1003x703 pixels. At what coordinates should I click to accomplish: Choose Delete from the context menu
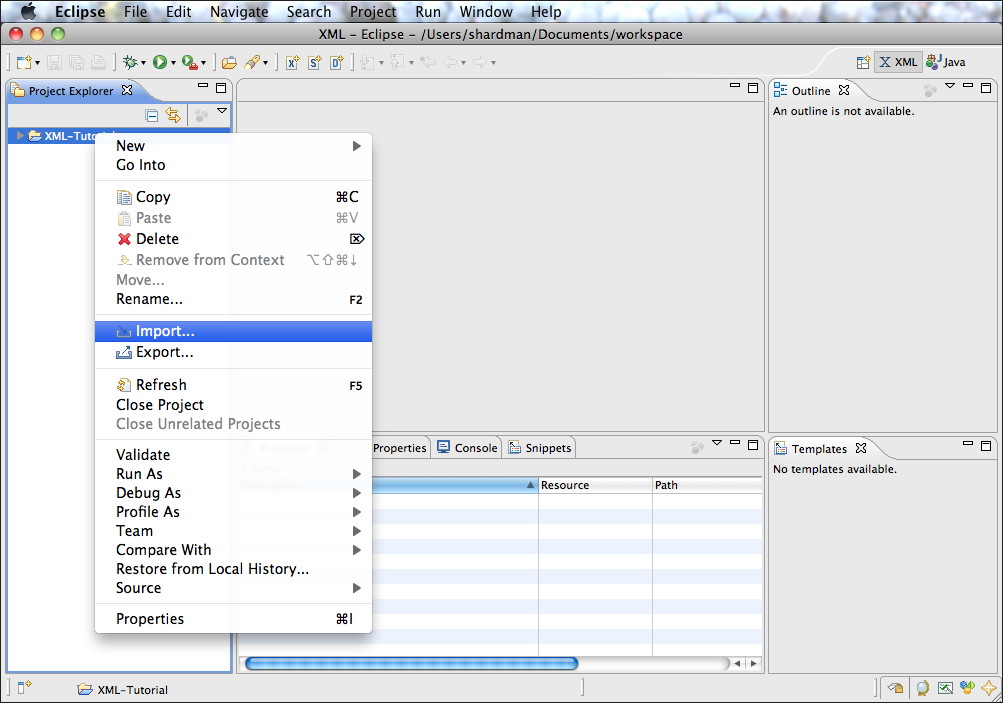point(233,239)
